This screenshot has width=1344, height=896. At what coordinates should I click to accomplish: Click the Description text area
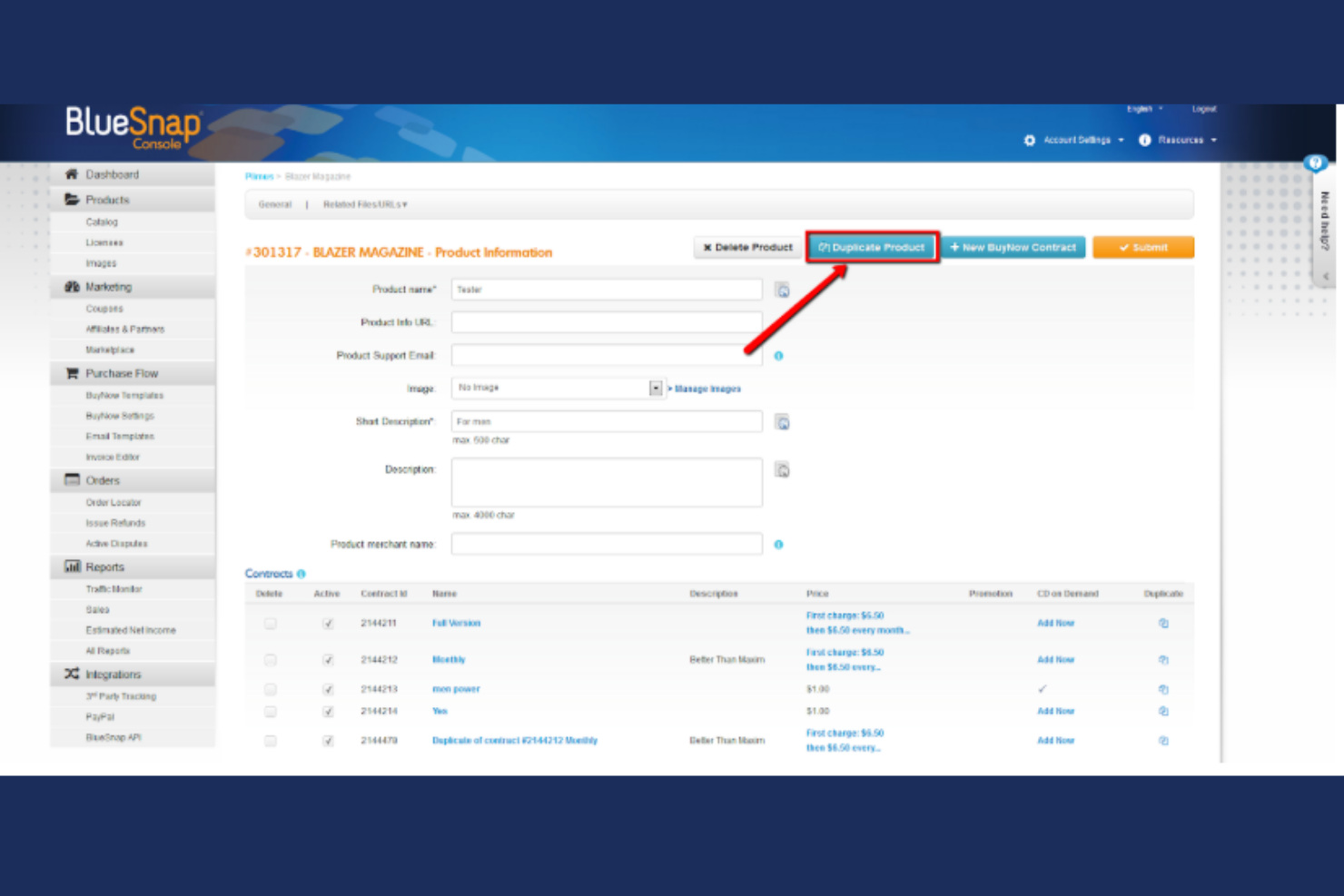point(607,482)
